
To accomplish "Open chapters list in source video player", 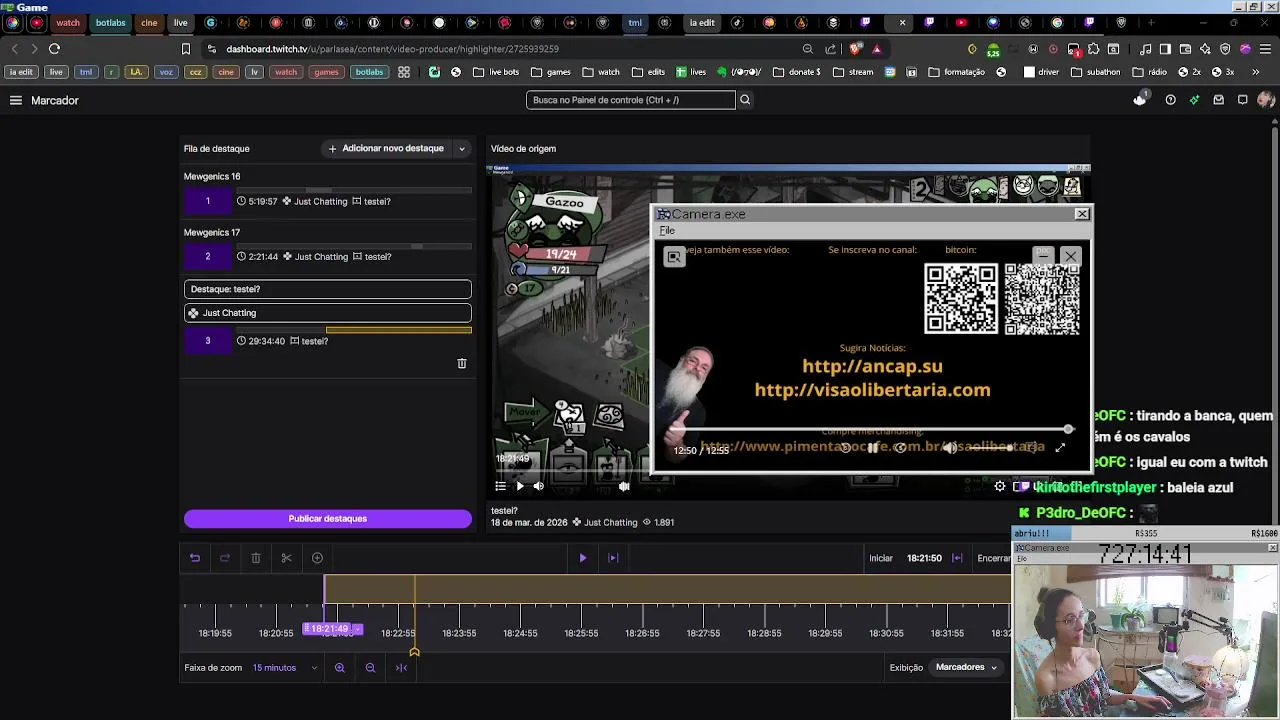I will [501, 486].
